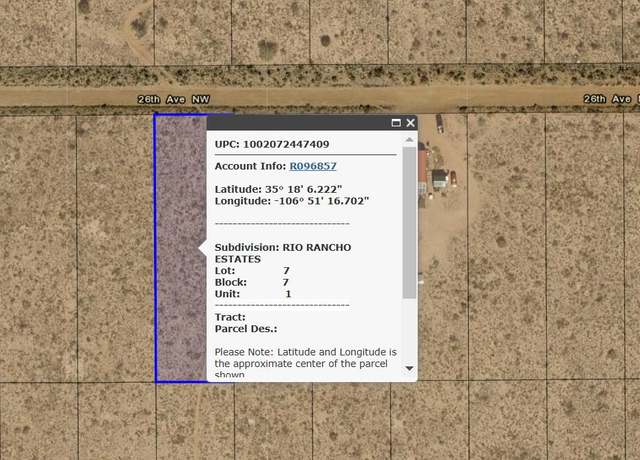The height and width of the screenshot is (460, 640).
Task: Select the parcel west of highlighted lot
Action: [116, 248]
